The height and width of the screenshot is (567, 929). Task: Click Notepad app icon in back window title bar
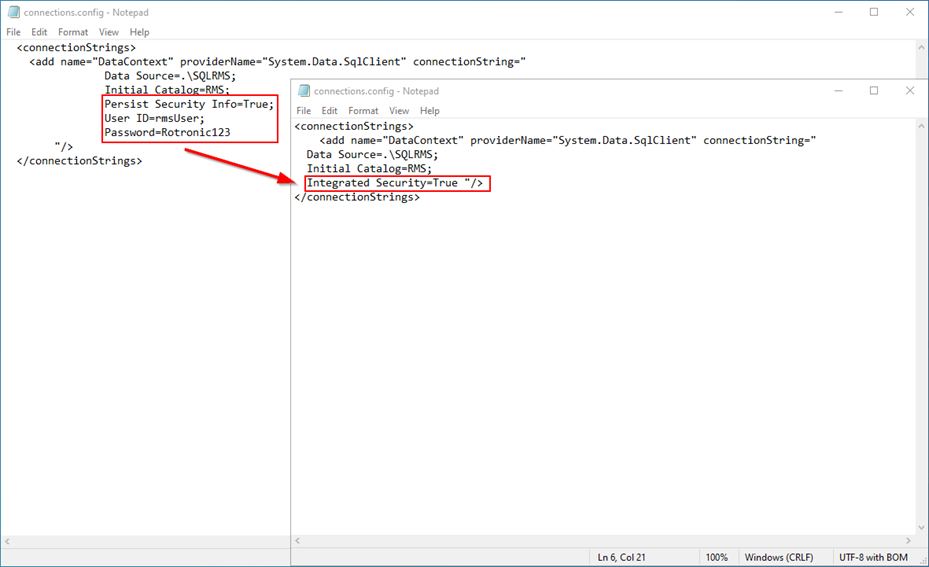tap(13, 12)
